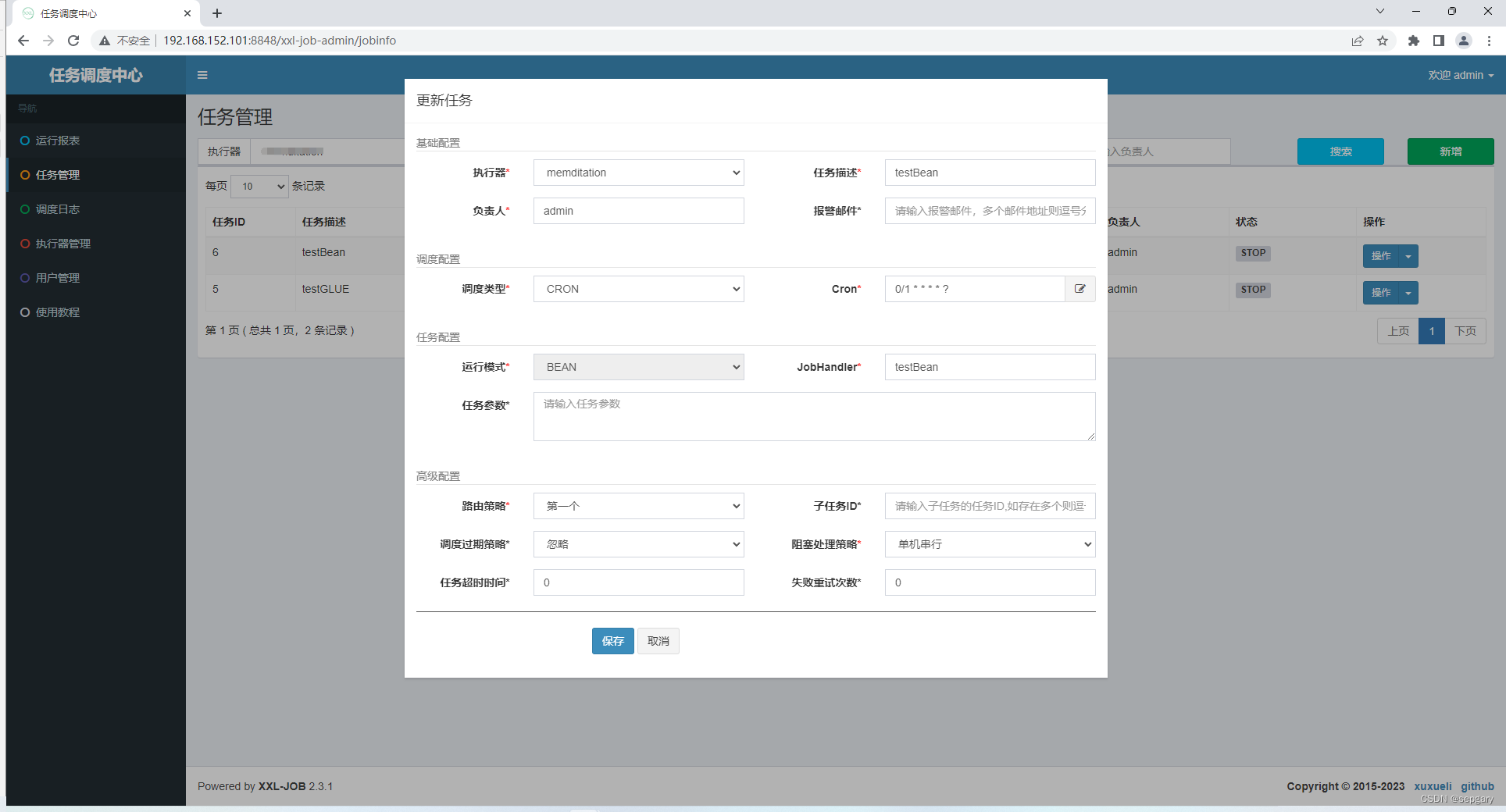The width and height of the screenshot is (1506, 812).
Task: Open the records per page dropdown showing 10
Action: pyautogui.click(x=260, y=187)
